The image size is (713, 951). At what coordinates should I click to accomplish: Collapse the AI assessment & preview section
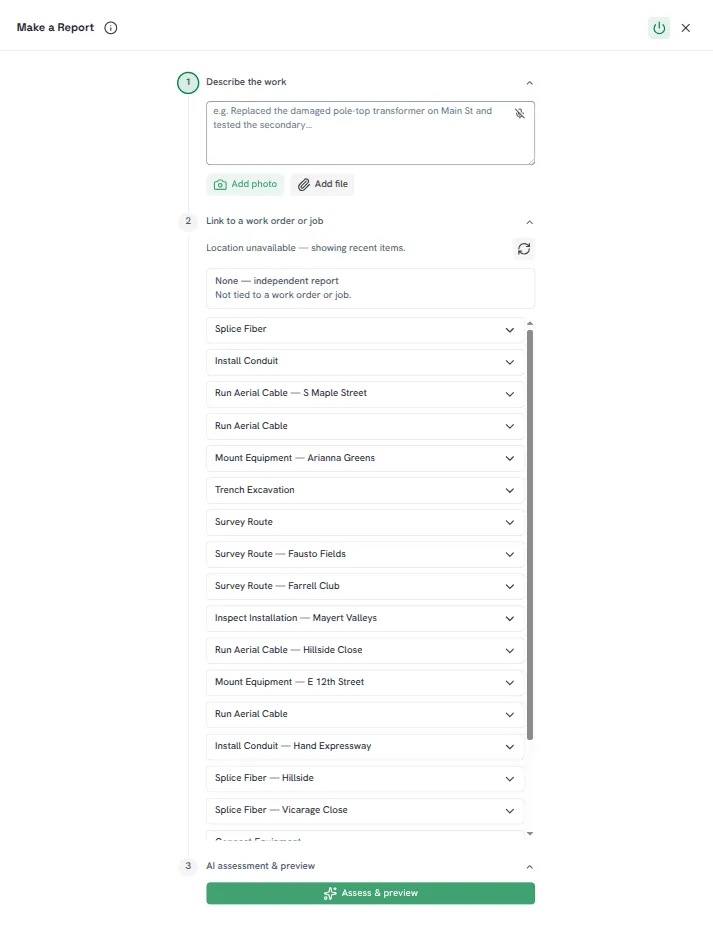tap(529, 867)
